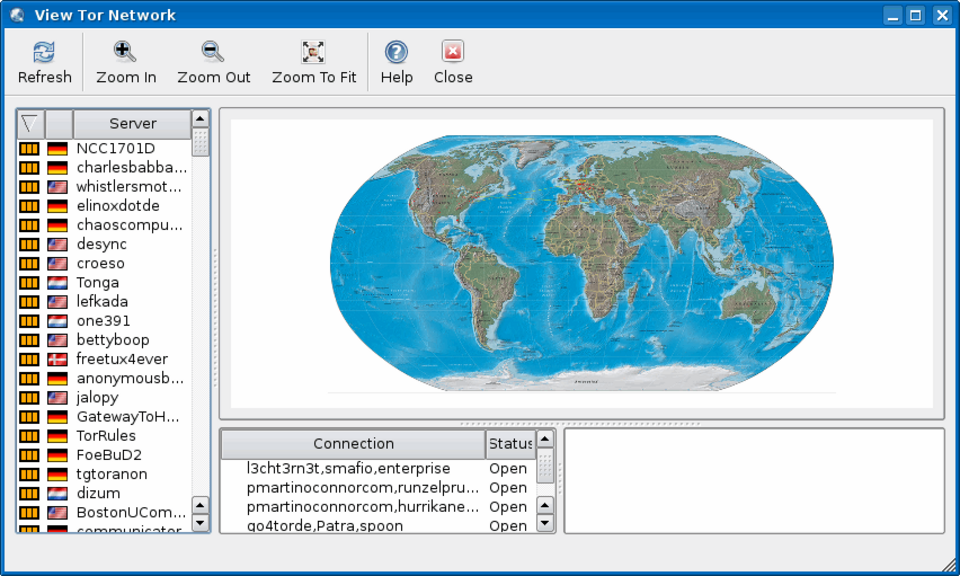Click the bandwidth status icon for desync
The height and width of the screenshot is (576, 960).
click(29, 244)
